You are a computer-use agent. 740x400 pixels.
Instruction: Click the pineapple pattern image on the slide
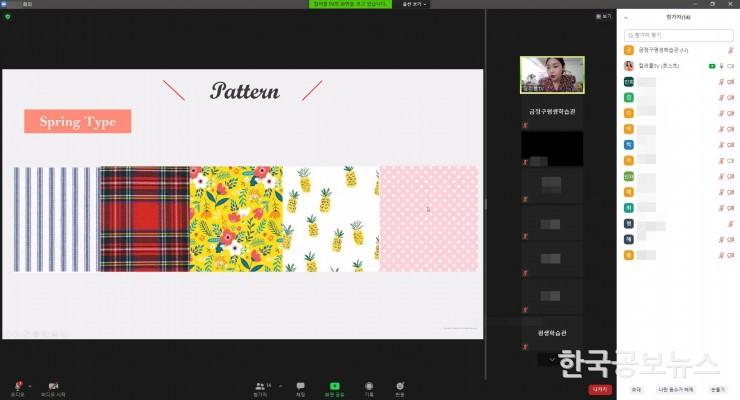click(331, 219)
